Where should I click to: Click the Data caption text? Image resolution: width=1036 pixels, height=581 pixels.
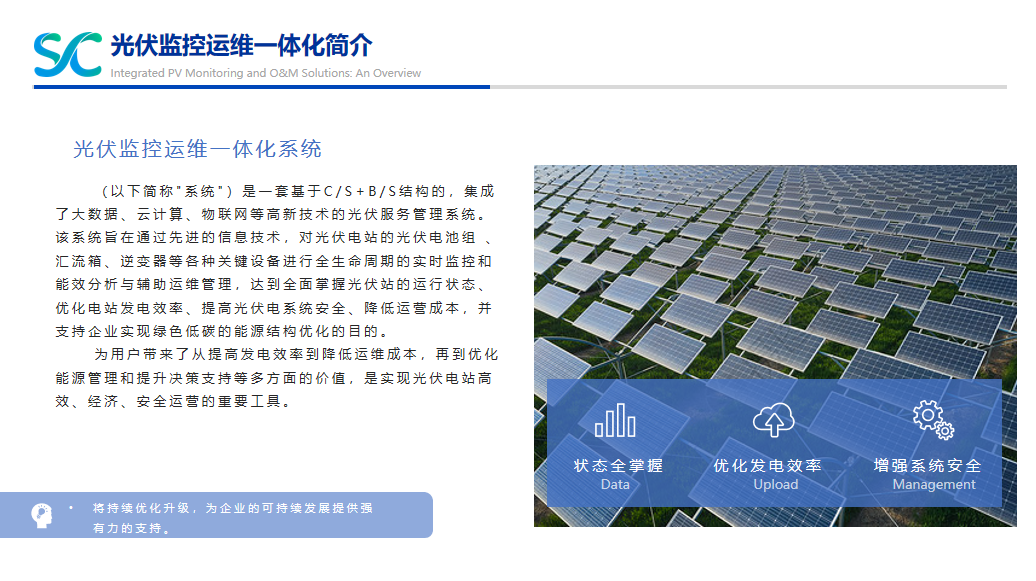pyautogui.click(x=615, y=485)
